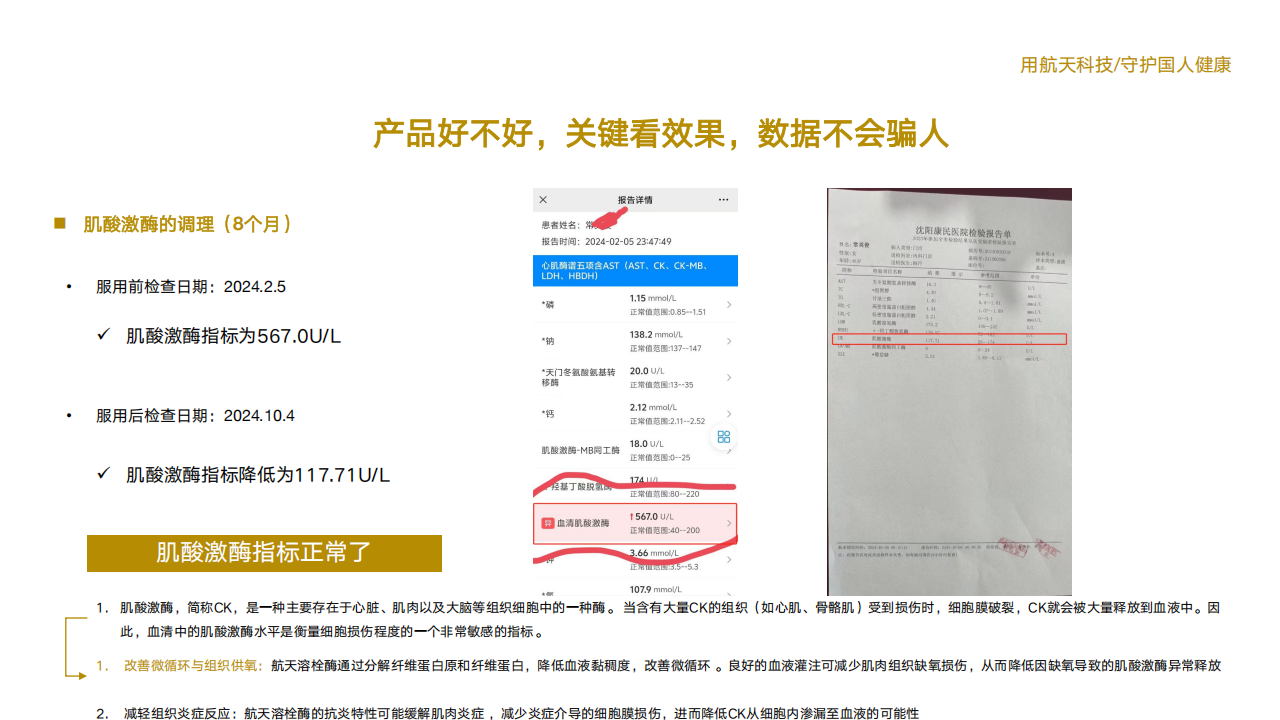
Task: Click the slide title 产品好不好，关键看效果
Action: [661, 134]
